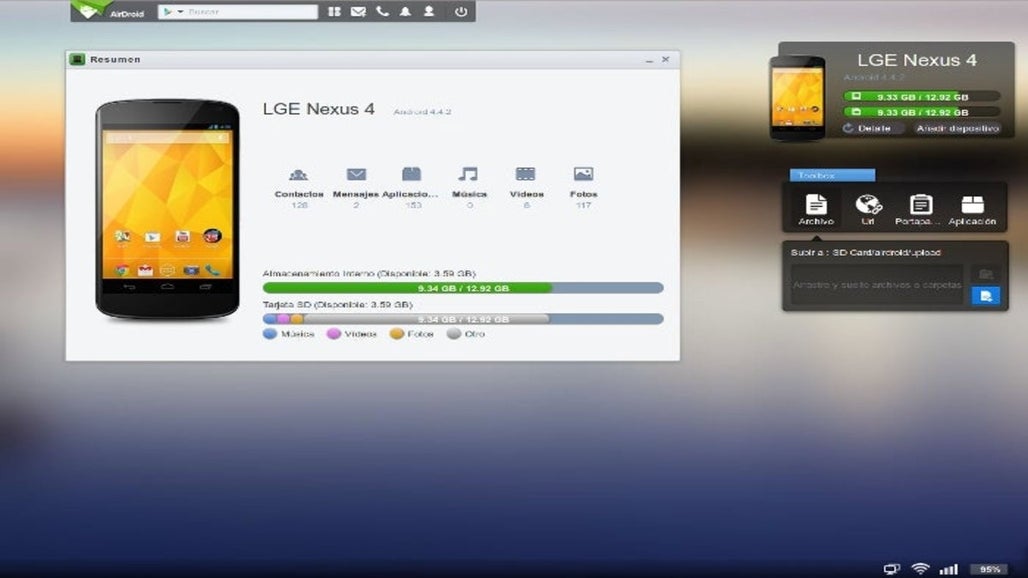Select Aplicación tool in Toolbox

pos(972,210)
